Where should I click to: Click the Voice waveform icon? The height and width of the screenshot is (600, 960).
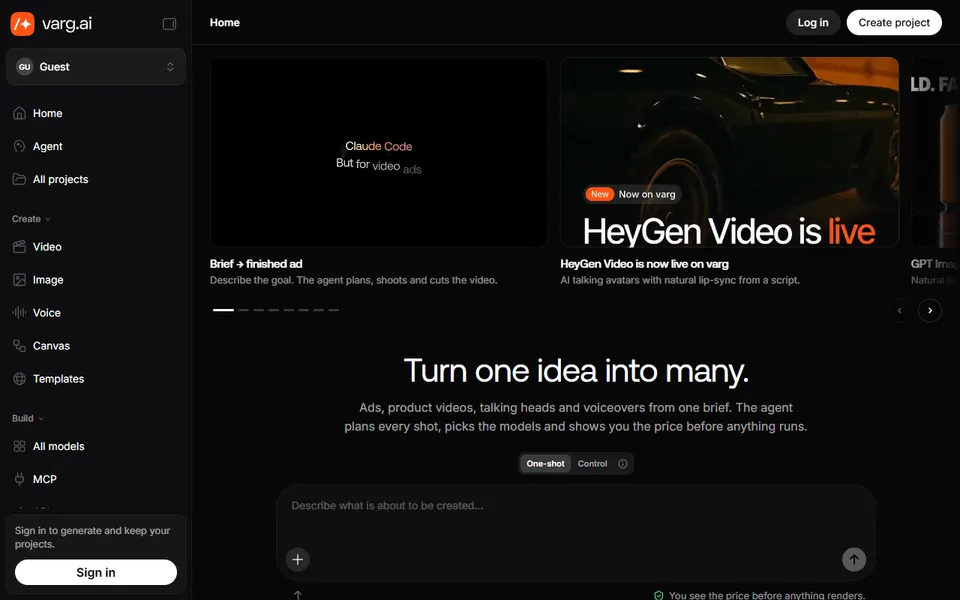point(20,313)
